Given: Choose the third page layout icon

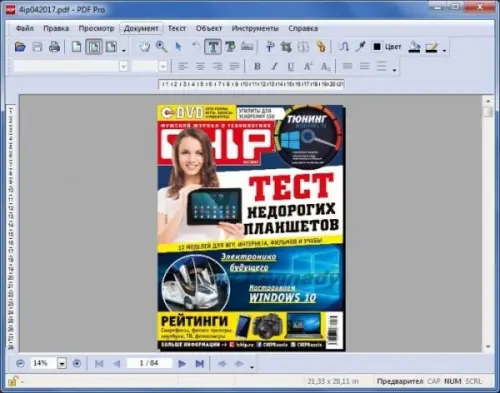Looking at the screenshot, I should 111,47.
